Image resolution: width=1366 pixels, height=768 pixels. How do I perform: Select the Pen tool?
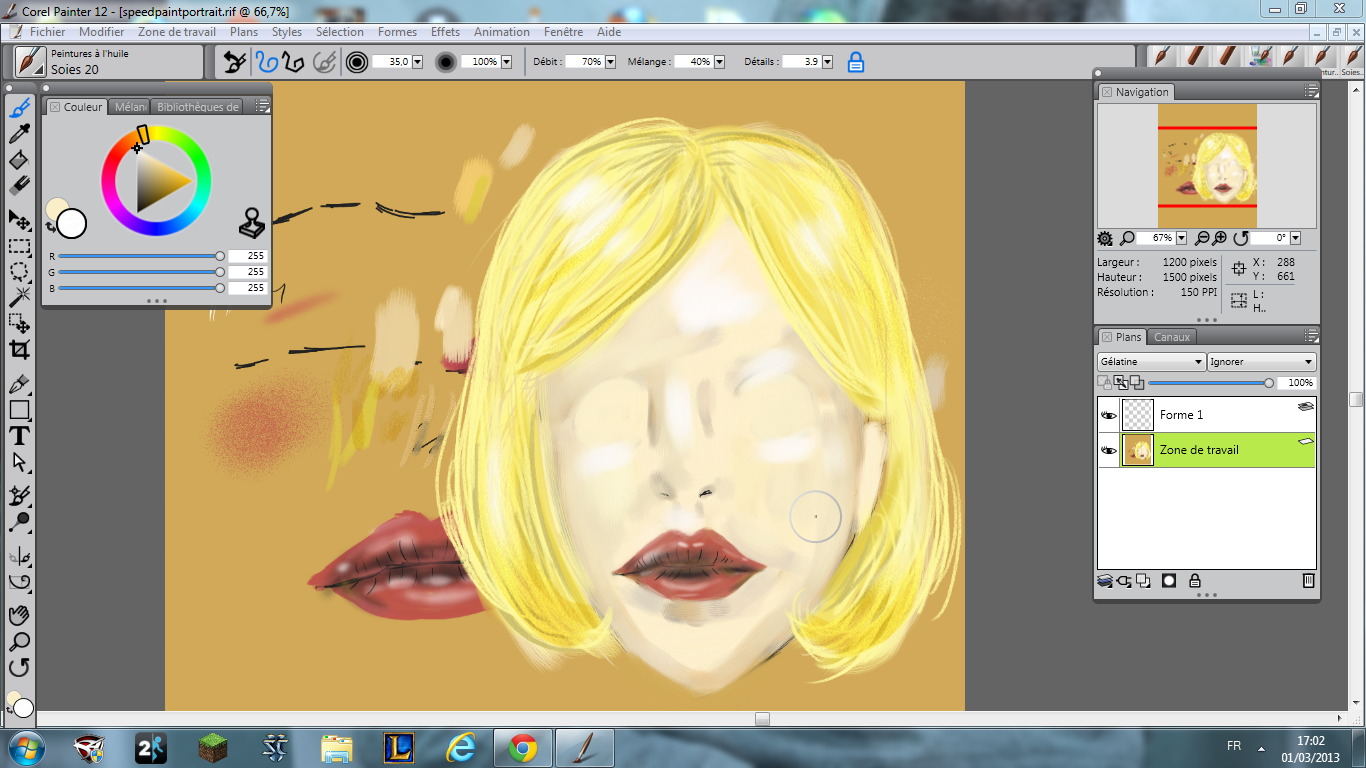pyautogui.click(x=19, y=384)
